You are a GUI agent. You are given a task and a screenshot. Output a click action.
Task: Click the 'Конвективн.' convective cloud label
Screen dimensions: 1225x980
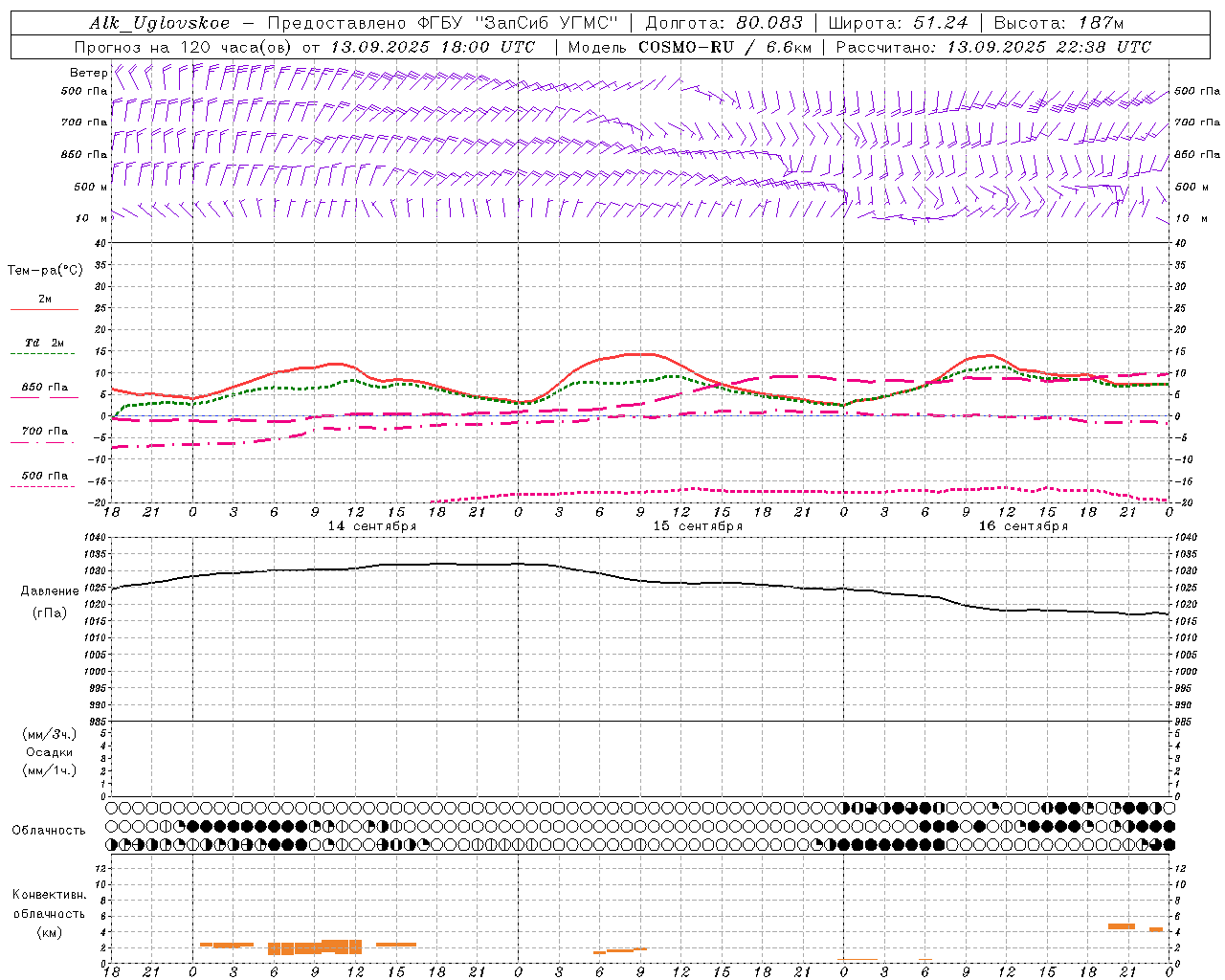click(x=49, y=895)
